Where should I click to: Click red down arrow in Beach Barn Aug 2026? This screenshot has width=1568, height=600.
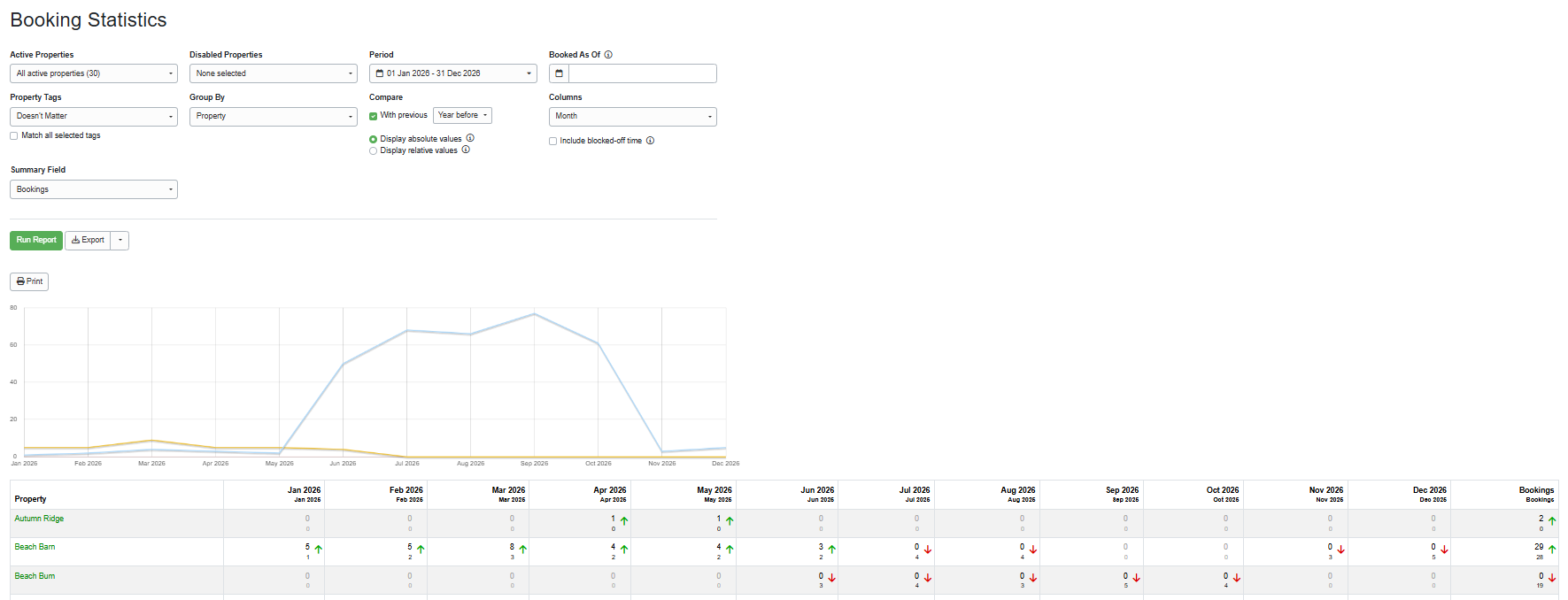(1032, 550)
